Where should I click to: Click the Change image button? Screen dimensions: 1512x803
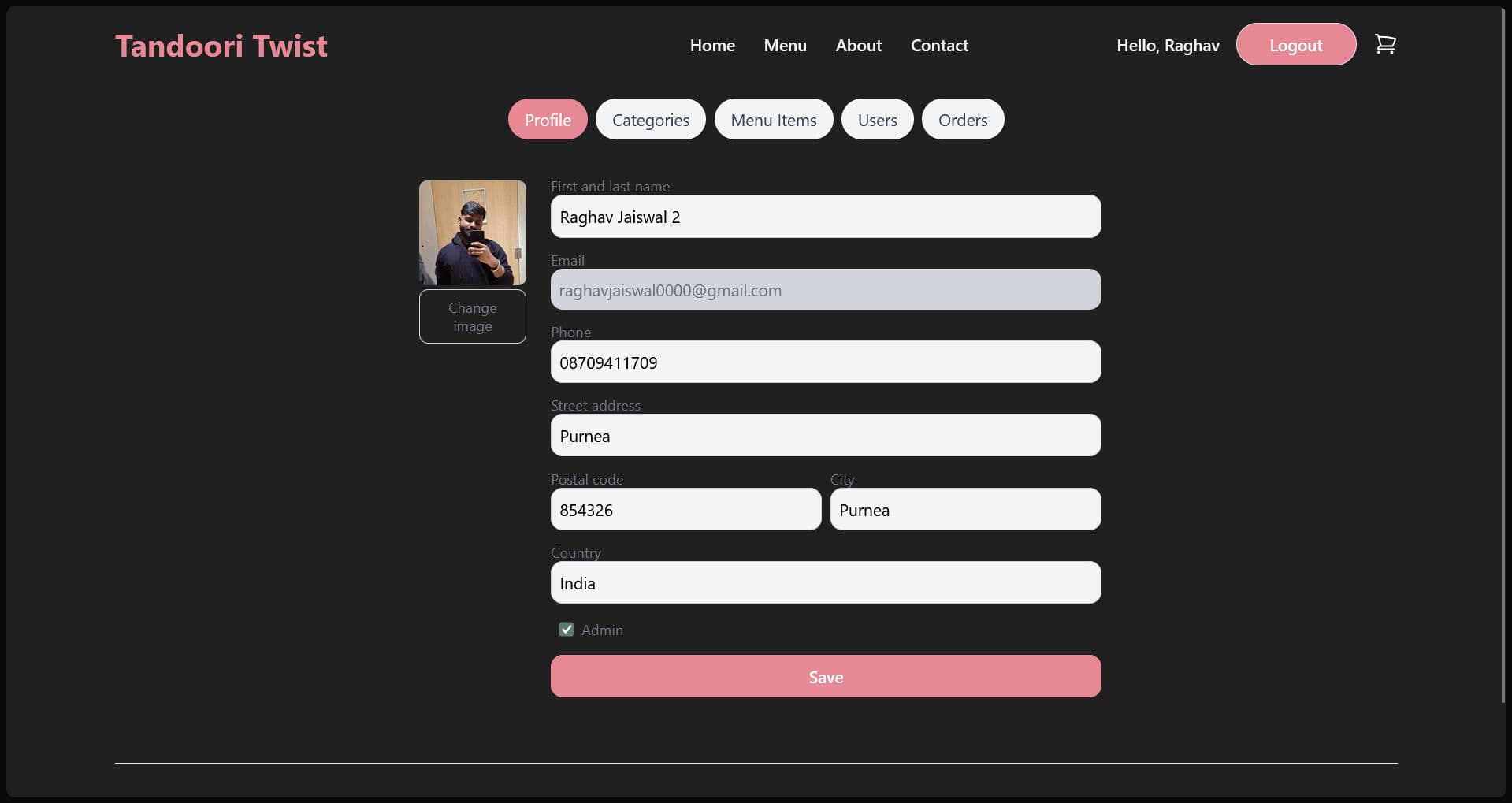point(472,316)
